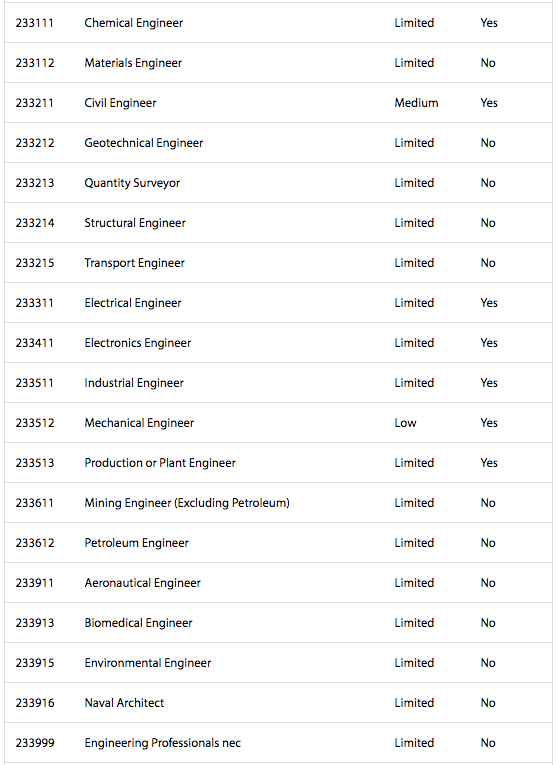Click occupation code 233112

click(35, 63)
